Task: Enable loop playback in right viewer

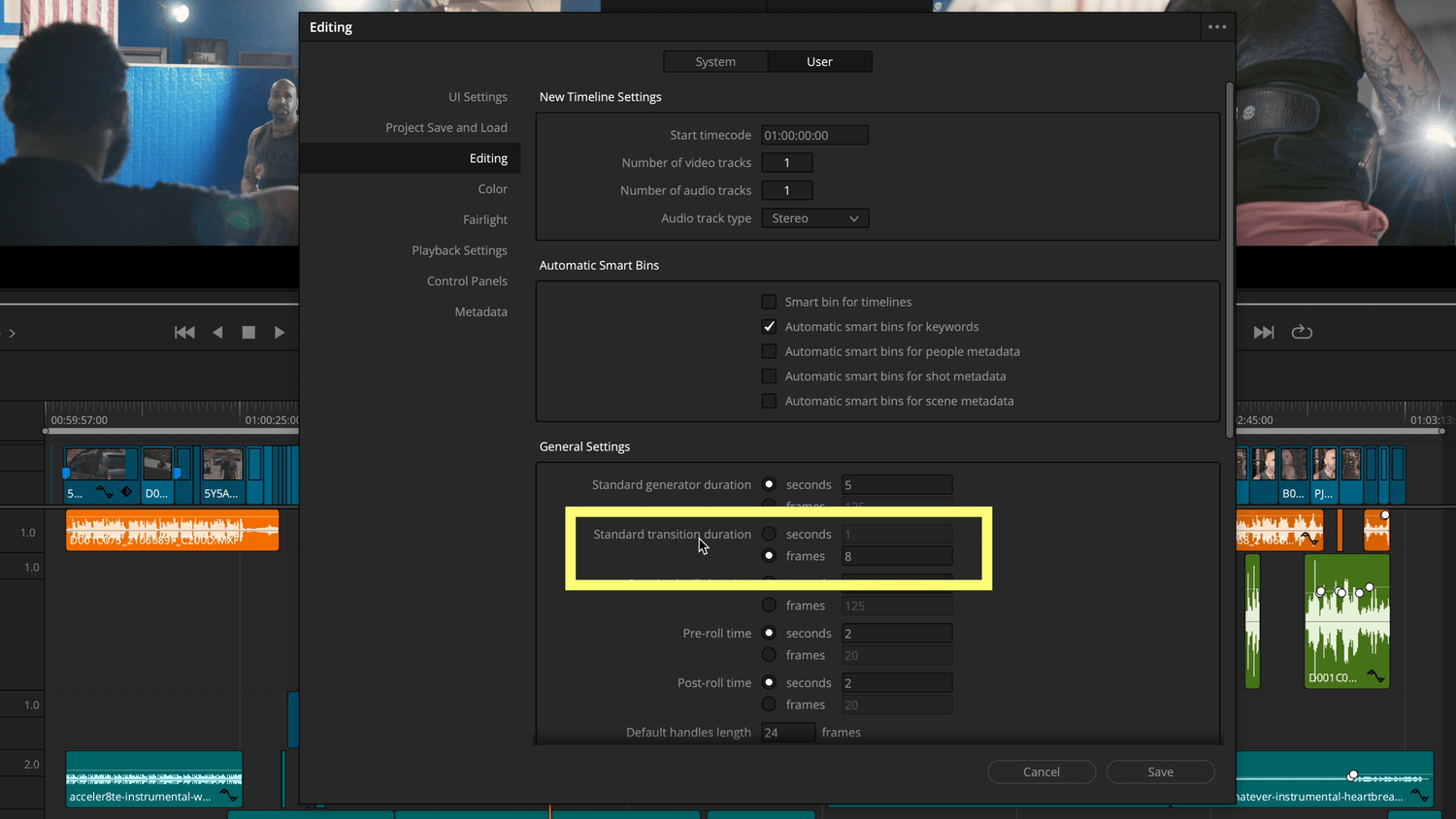Action: coord(1302,332)
